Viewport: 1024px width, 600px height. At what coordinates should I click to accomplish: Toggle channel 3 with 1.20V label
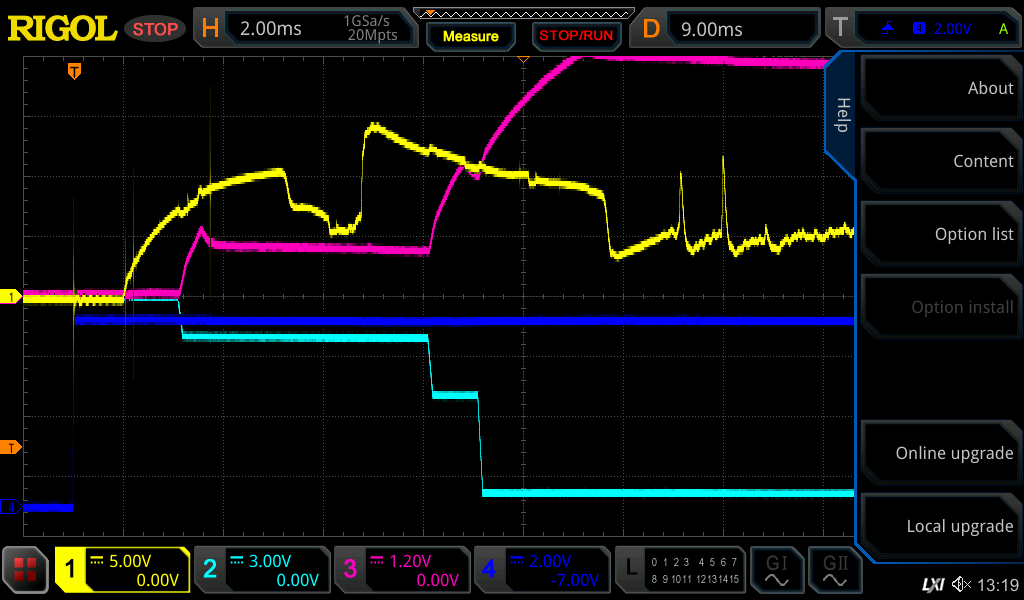402,570
